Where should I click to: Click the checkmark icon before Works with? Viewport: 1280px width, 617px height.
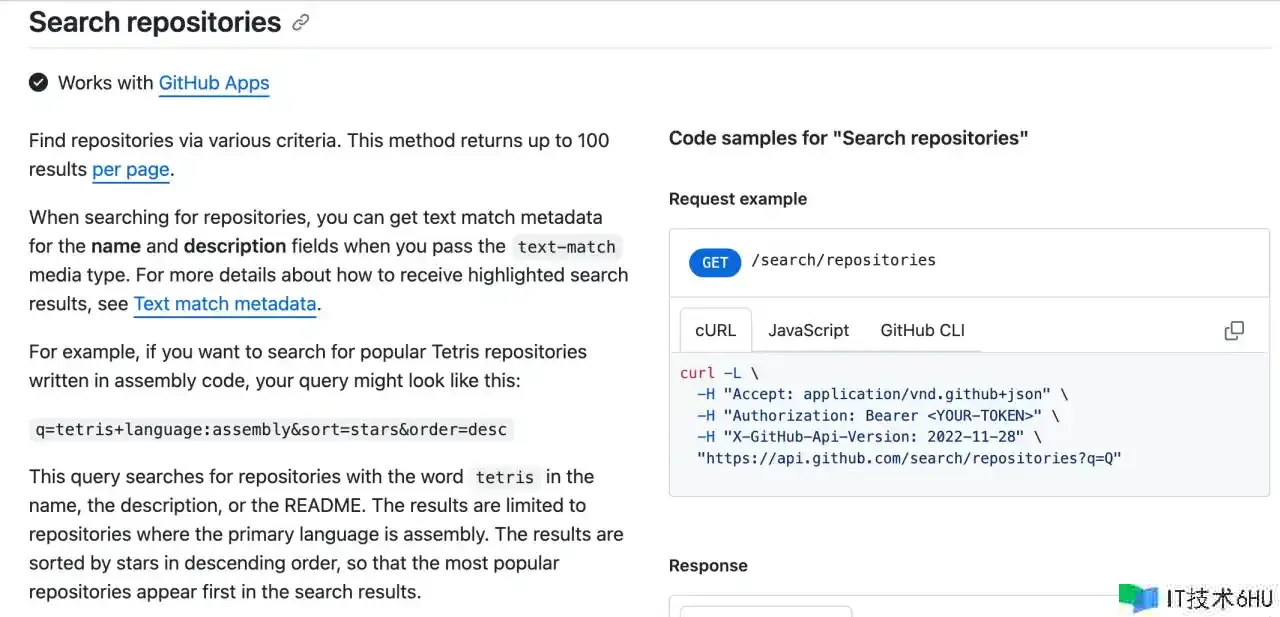pos(39,83)
